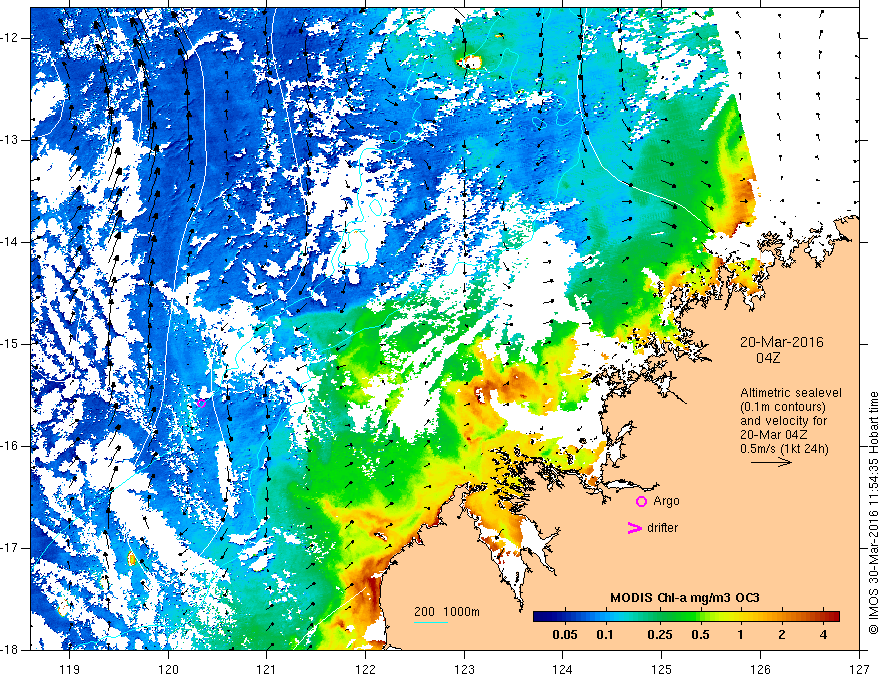The width and height of the screenshot is (880, 680).
Task: Click the 'Altimetric sealevel' caption text
Action: pyautogui.click(x=791, y=393)
